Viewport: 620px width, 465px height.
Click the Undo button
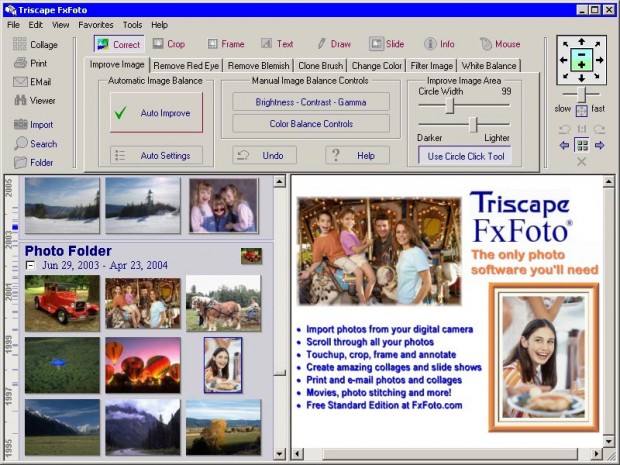pos(264,155)
